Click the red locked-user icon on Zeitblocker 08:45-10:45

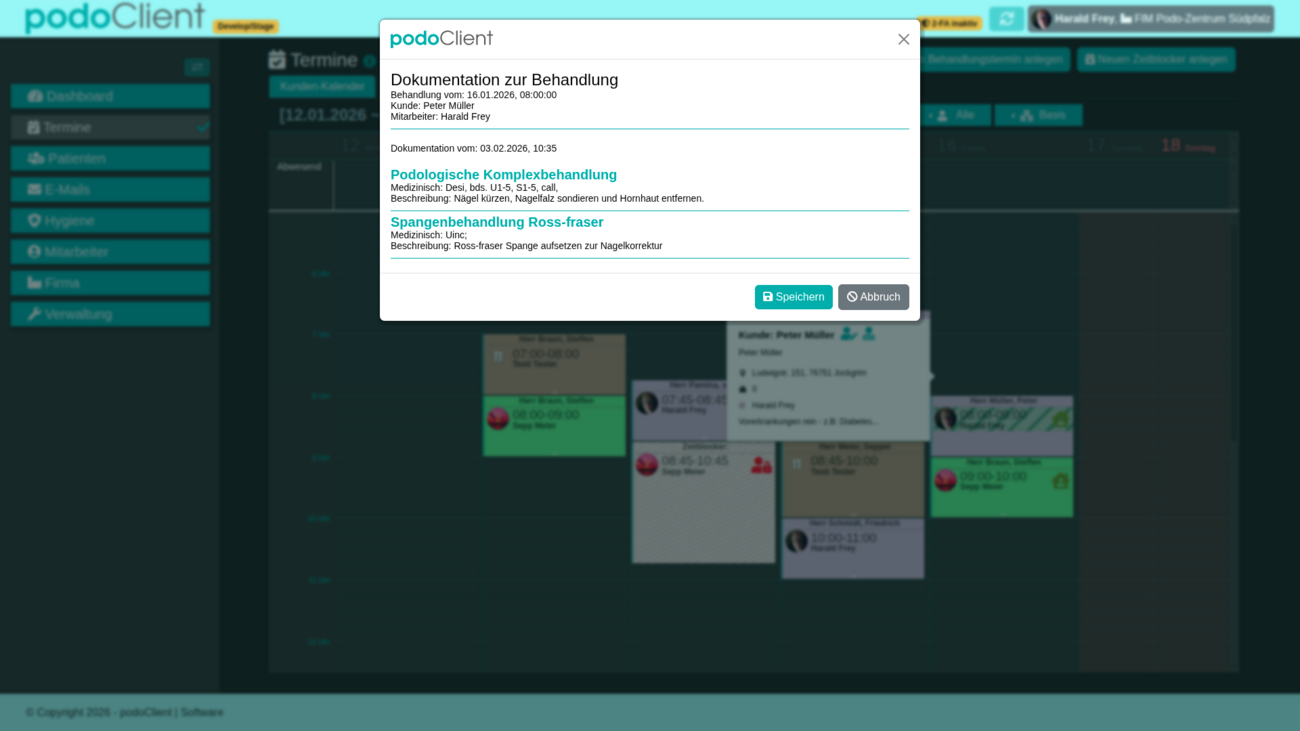pos(761,465)
